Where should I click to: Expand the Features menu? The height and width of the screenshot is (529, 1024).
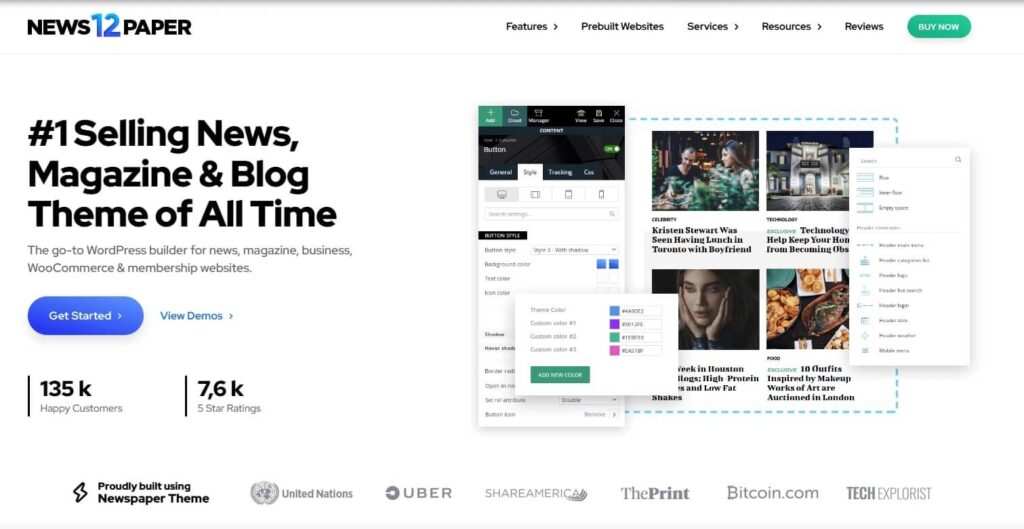(x=532, y=27)
